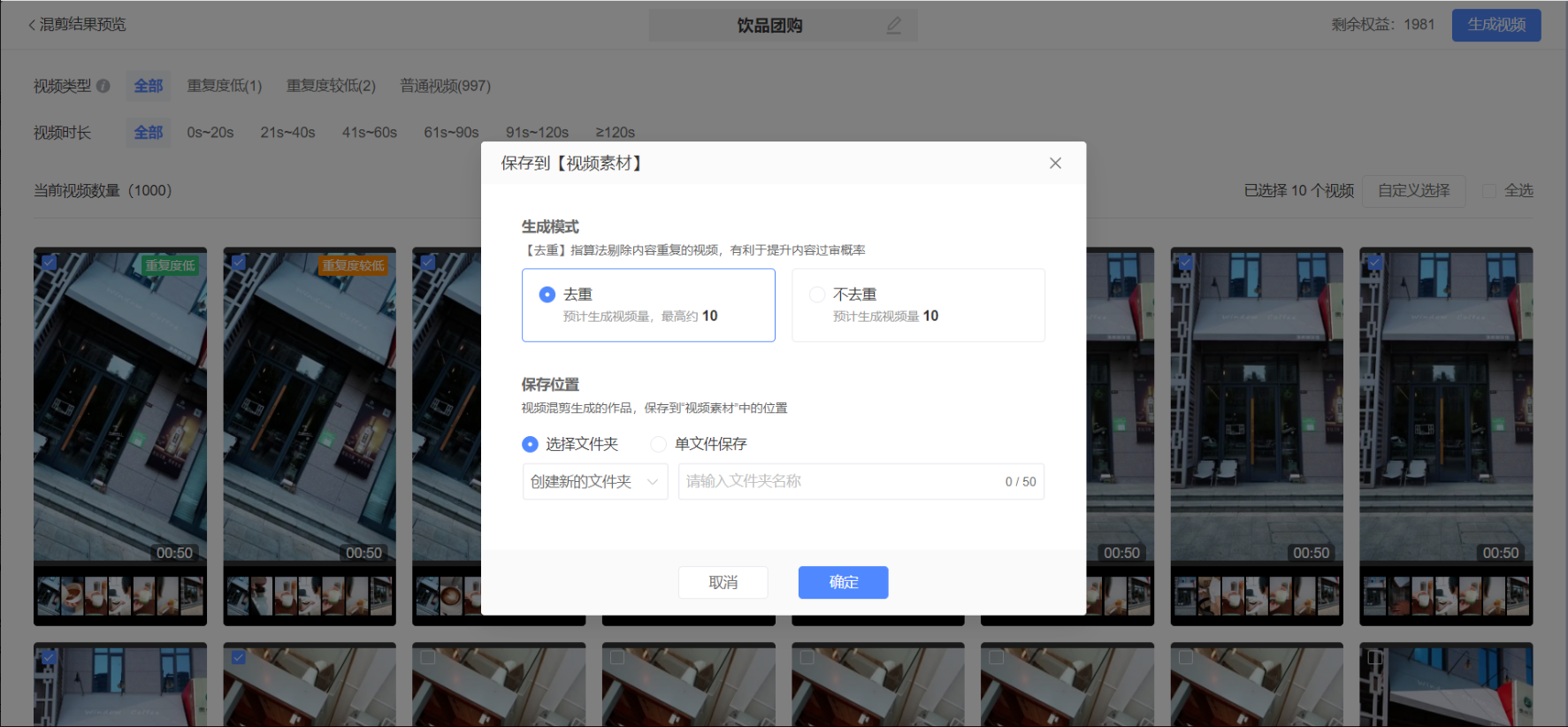
Task: Open the 自定义选择 option
Action: coord(1413,191)
